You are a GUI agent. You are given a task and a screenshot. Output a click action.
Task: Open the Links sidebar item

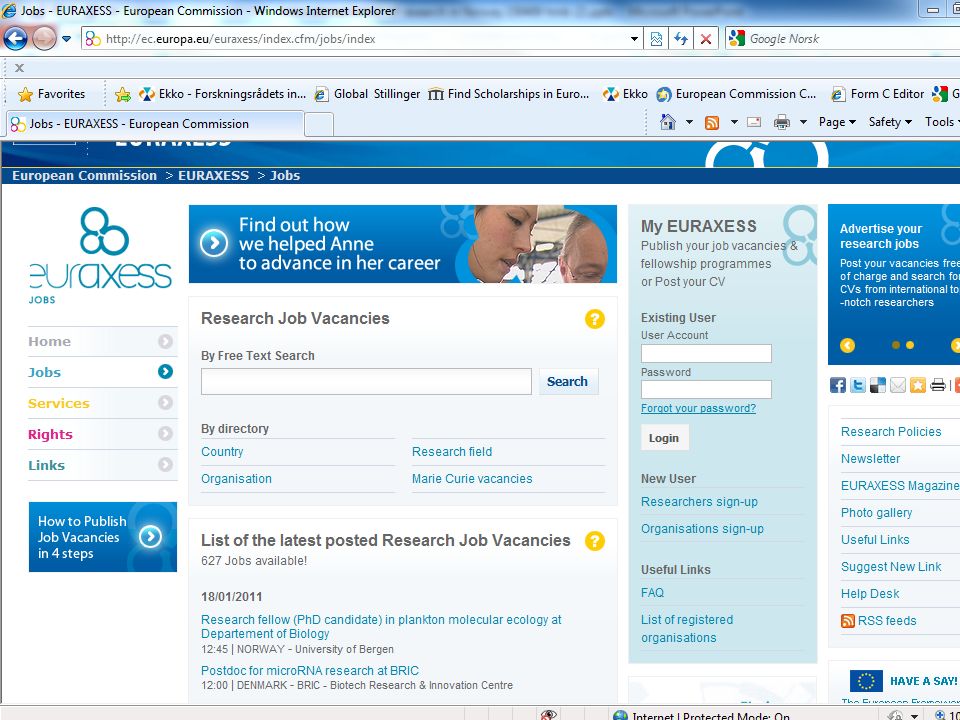pos(102,465)
